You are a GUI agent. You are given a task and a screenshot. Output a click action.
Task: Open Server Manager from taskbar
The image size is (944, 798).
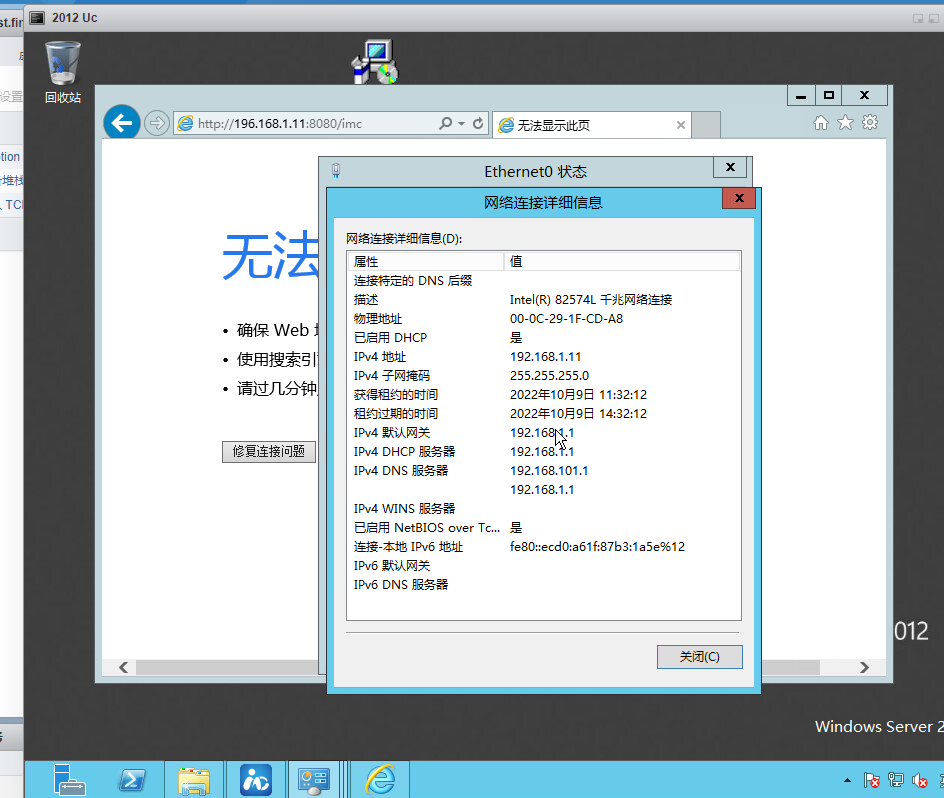click(x=69, y=779)
